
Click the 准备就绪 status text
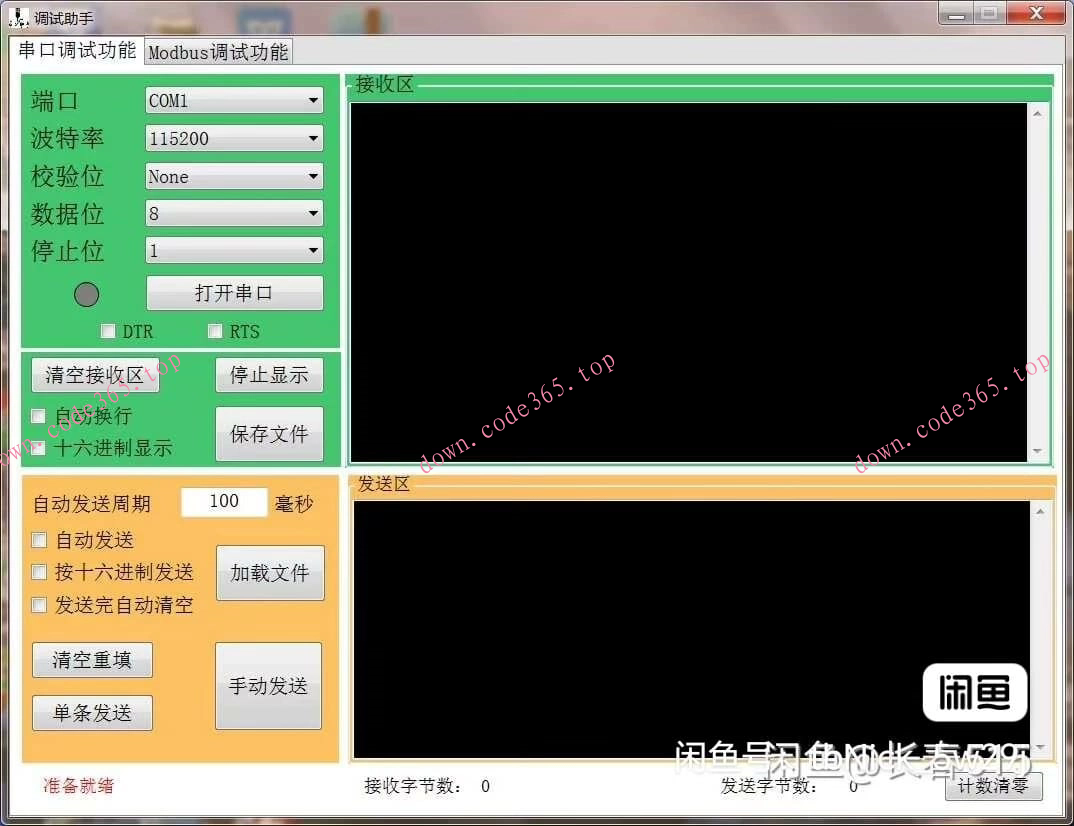point(78,786)
